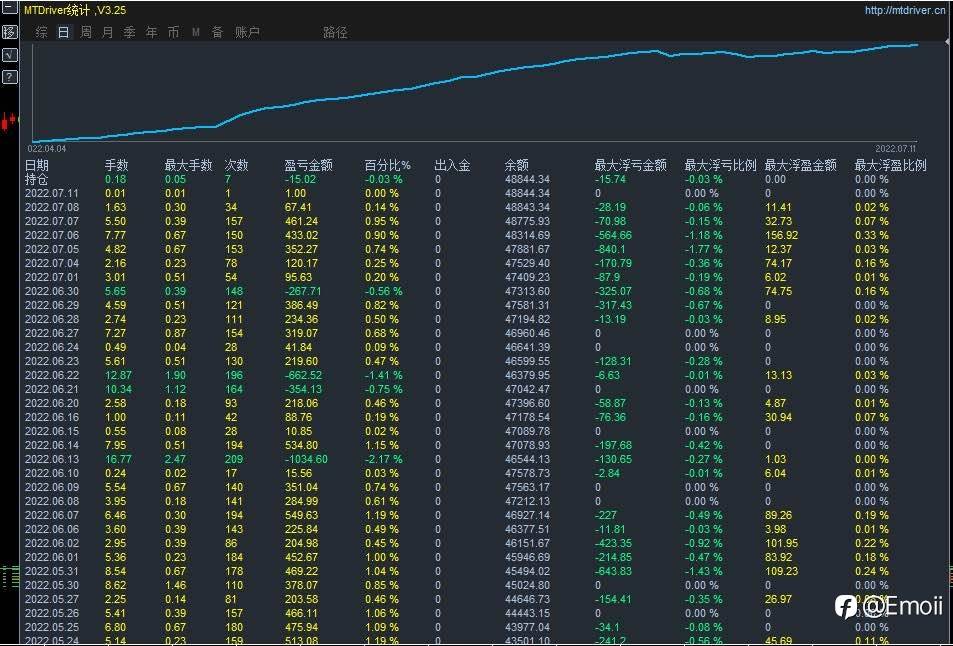Screen dimensions: 953x646
Task: Select date 2022.07.08 row
Action: pos(52,207)
